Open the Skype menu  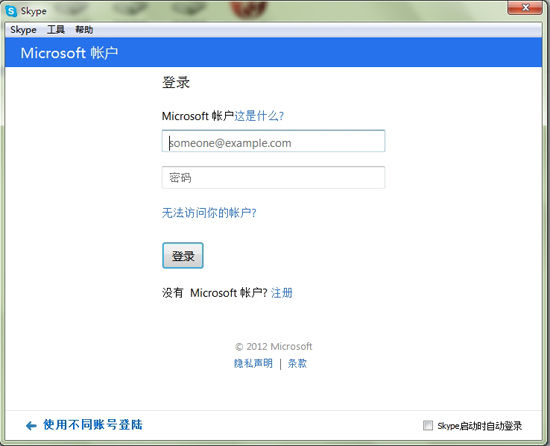[x=23, y=30]
